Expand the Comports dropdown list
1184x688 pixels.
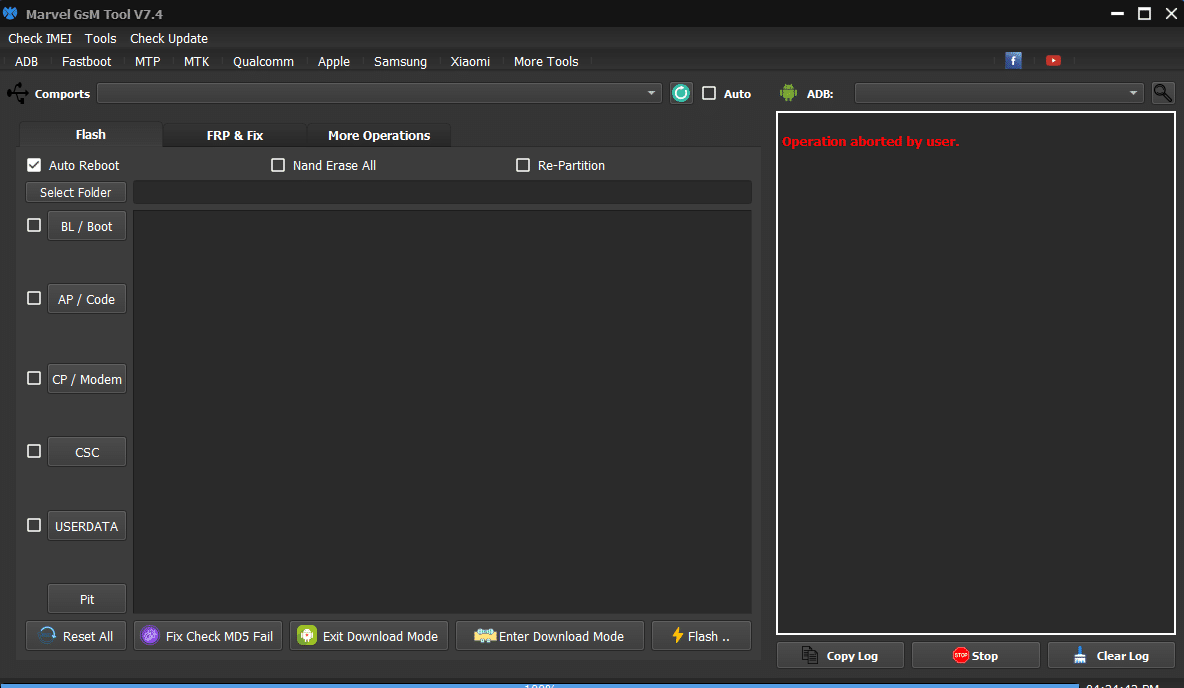[652, 93]
